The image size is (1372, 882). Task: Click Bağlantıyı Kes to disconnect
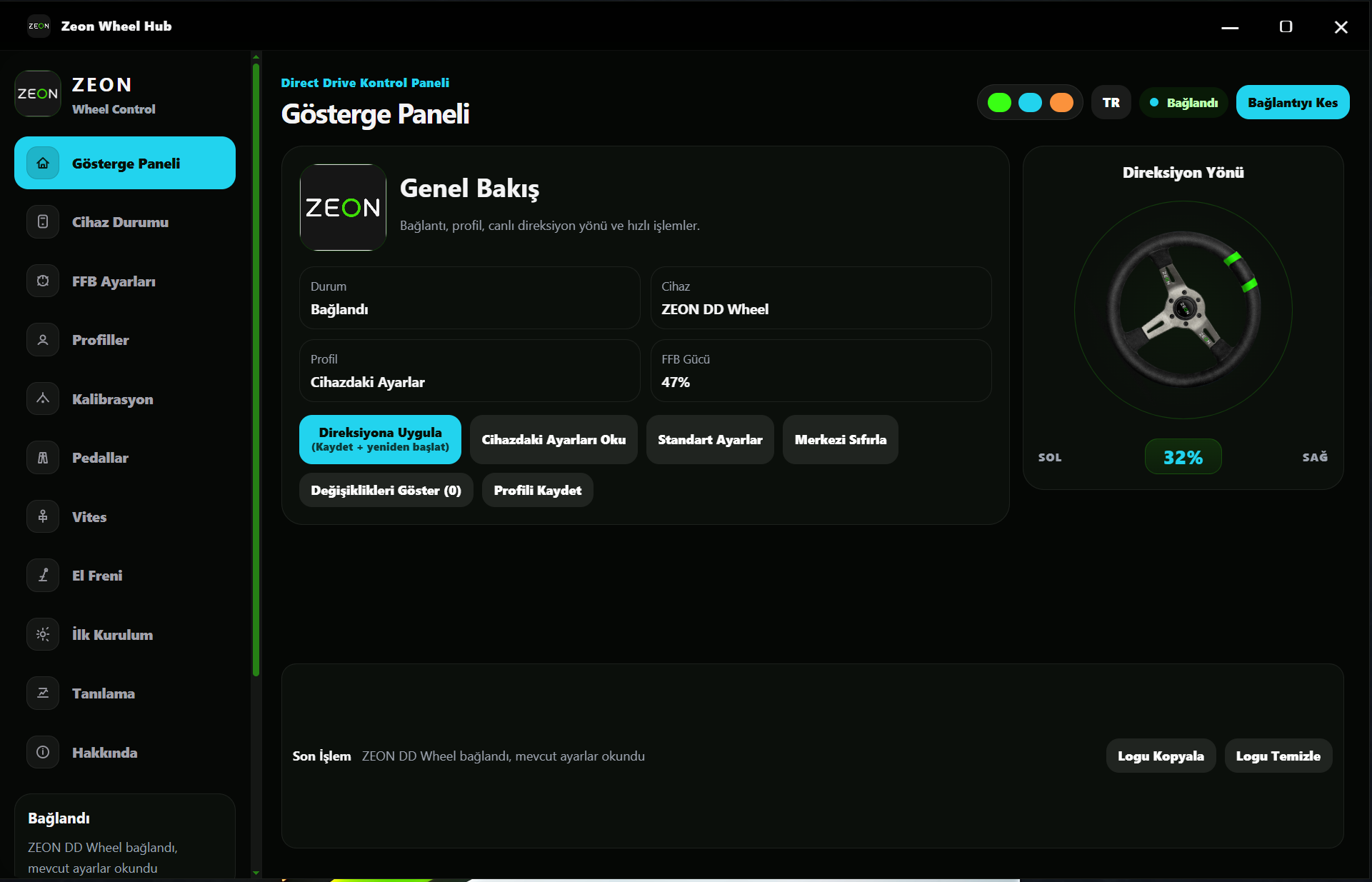pyautogui.click(x=1293, y=103)
